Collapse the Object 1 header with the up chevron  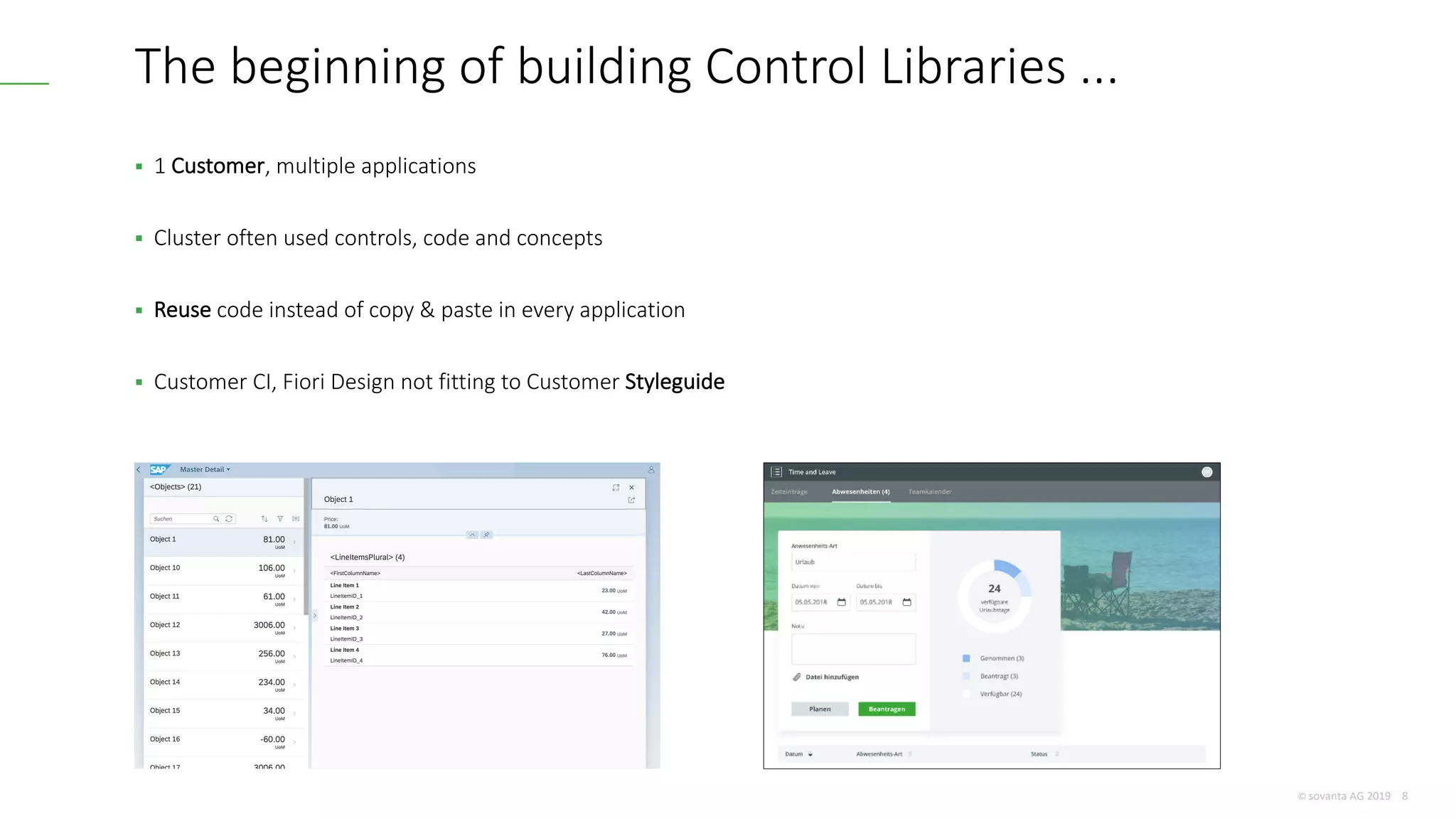(472, 535)
